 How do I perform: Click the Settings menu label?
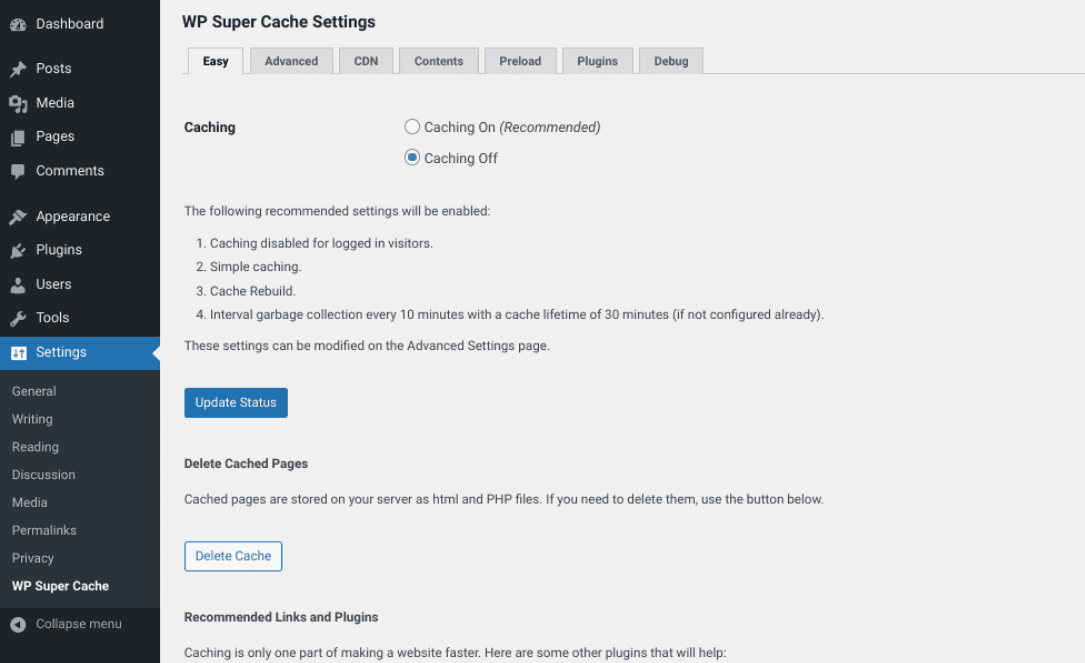pyautogui.click(x=61, y=352)
